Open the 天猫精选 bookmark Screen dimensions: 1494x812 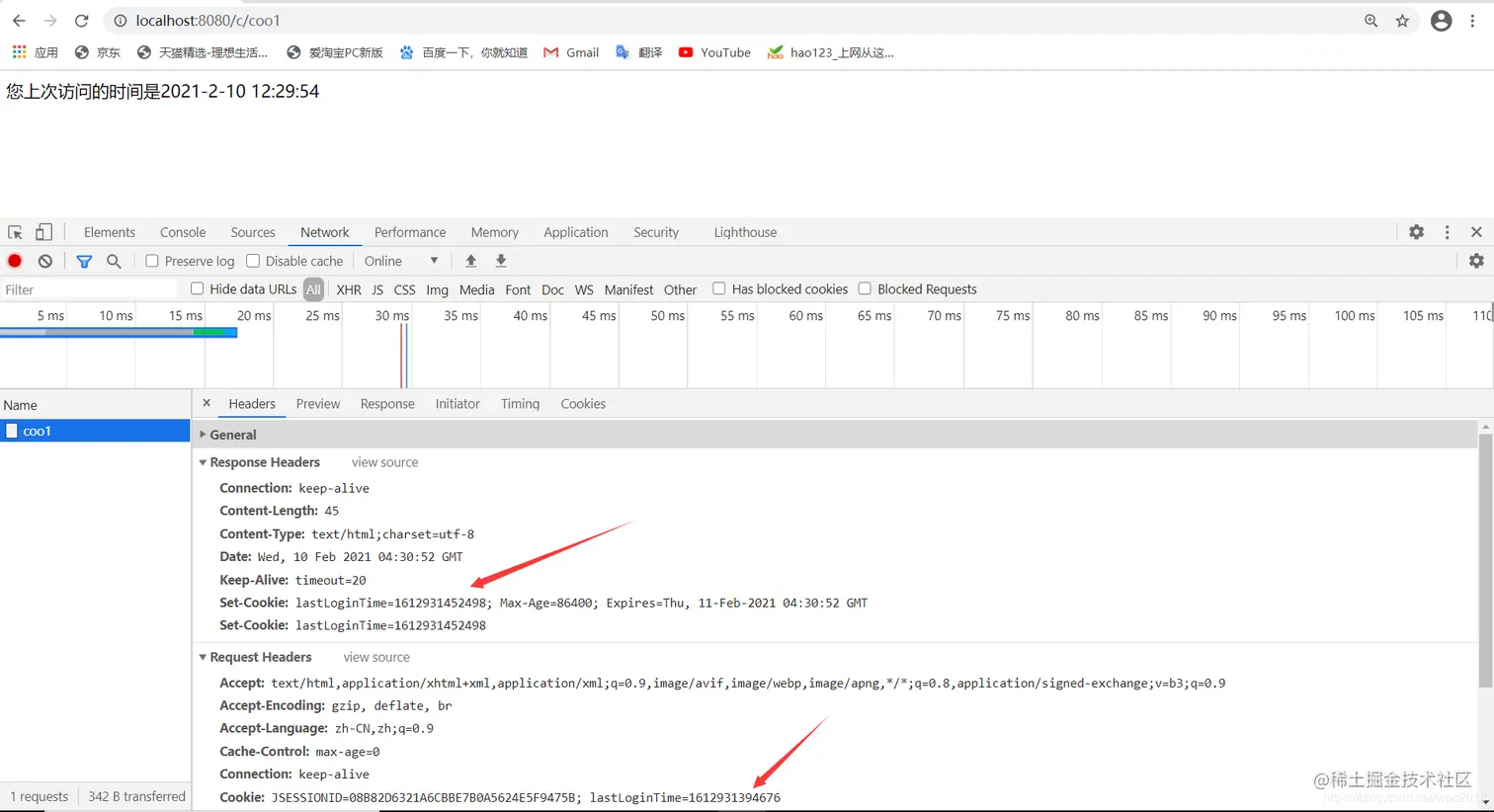tap(203, 52)
